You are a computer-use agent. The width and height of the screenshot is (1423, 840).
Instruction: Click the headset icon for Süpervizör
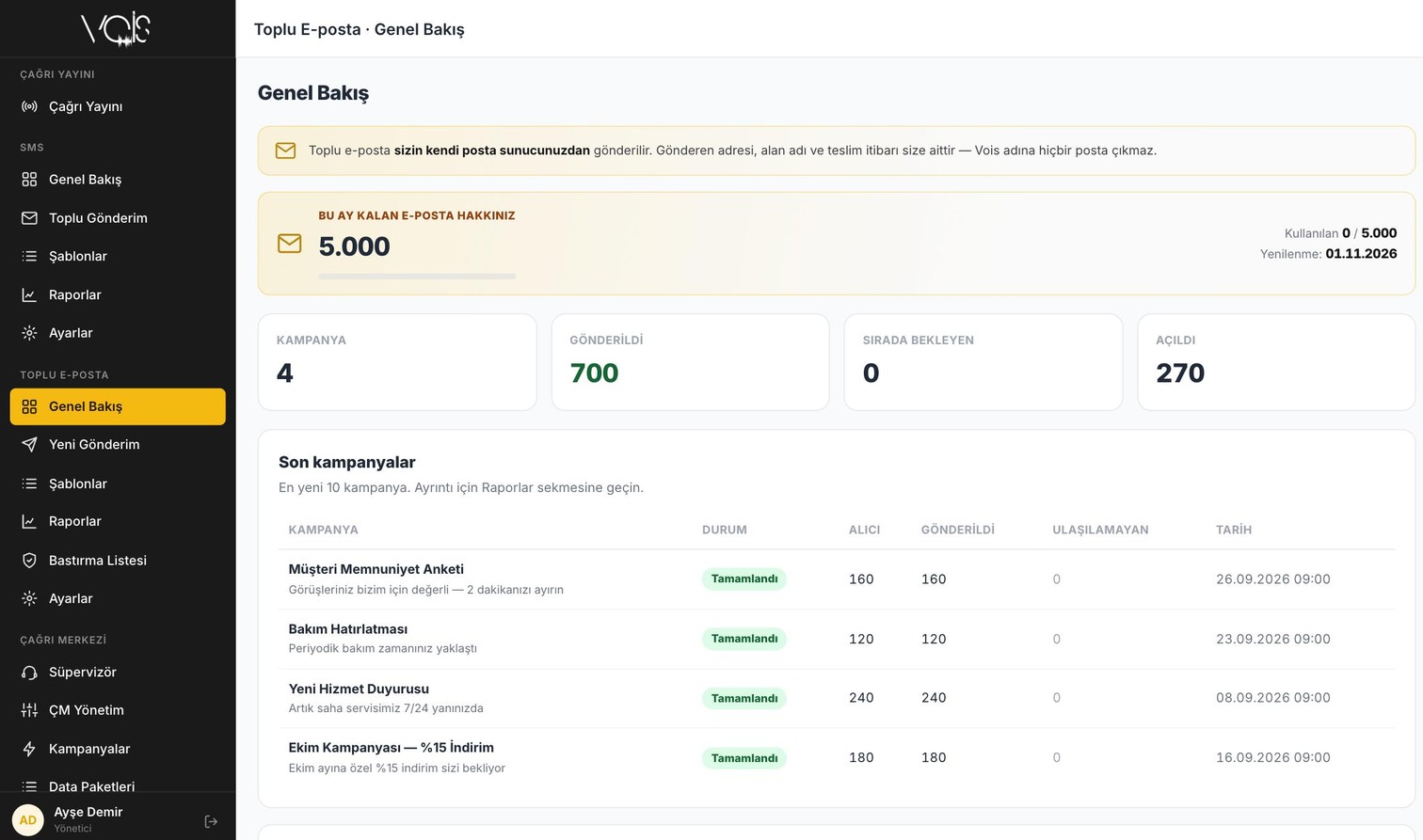[x=29, y=673]
